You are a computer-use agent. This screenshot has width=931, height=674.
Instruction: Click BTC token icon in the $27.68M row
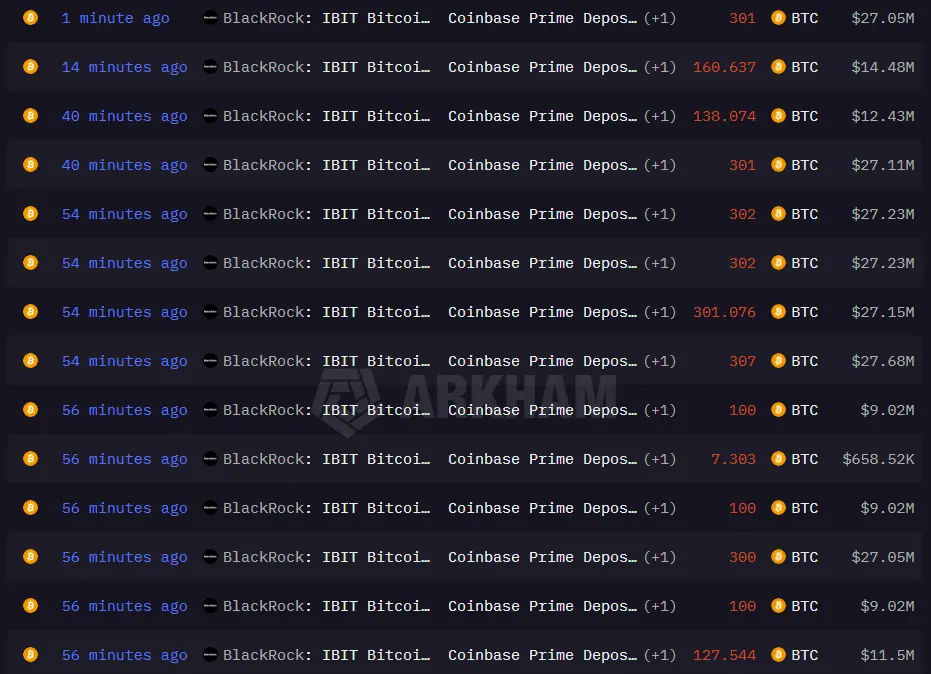[x=778, y=361]
